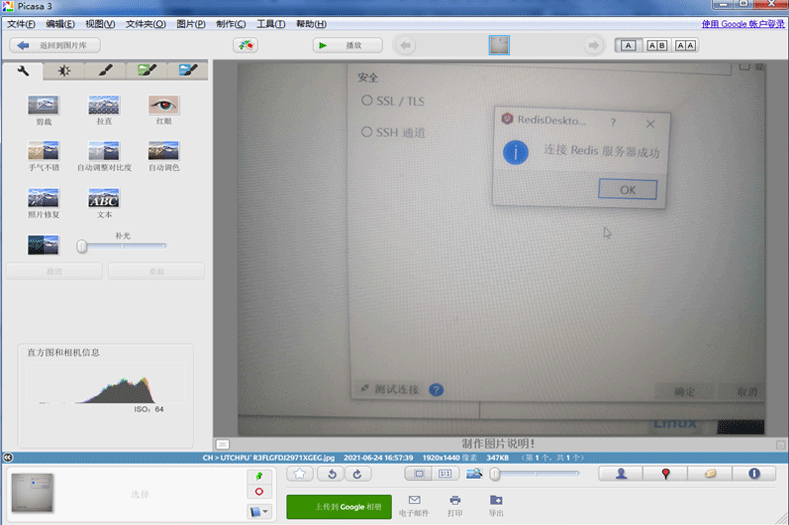Open the Places pin panel

tap(665, 474)
